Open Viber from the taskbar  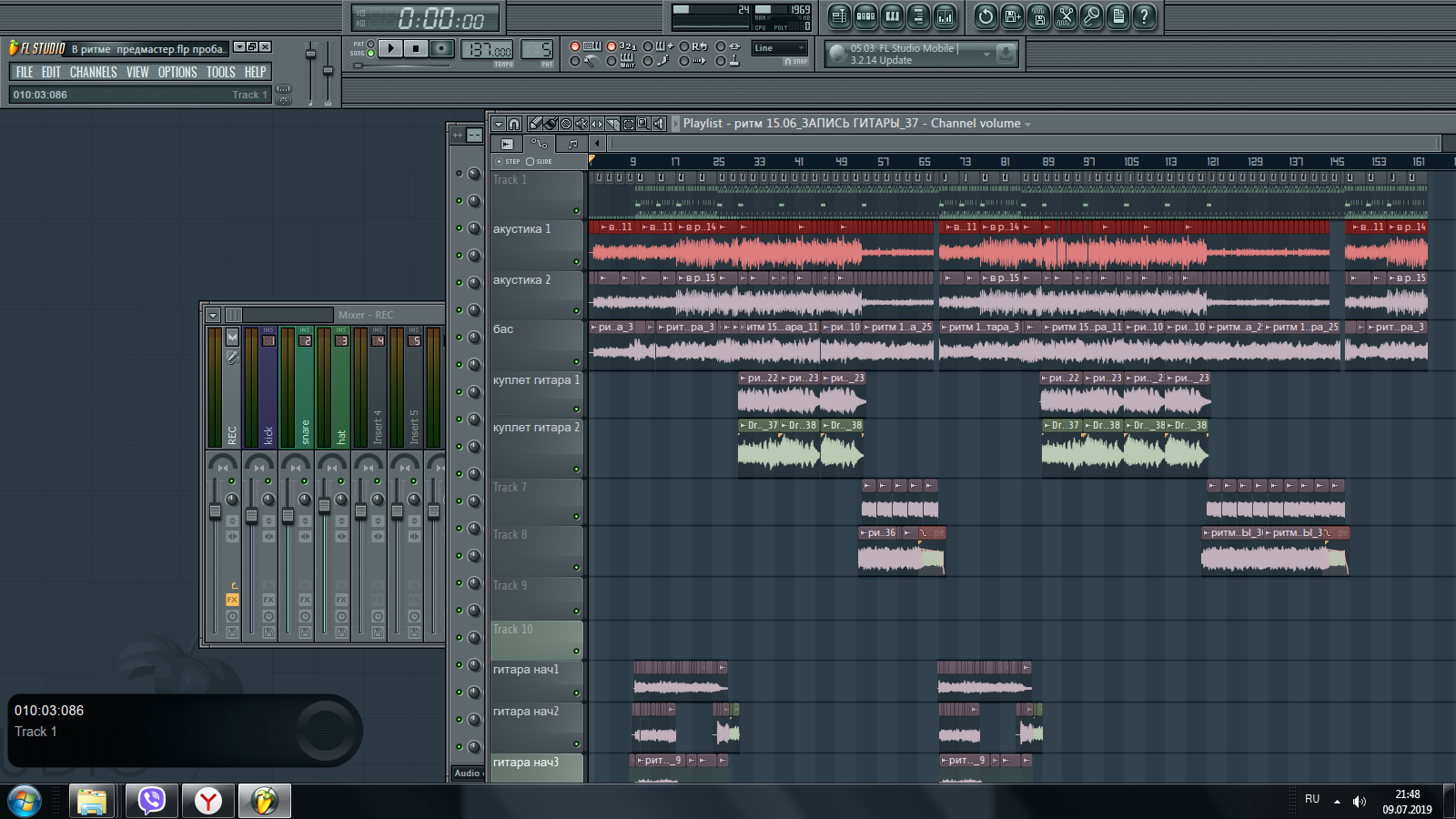pos(152,801)
